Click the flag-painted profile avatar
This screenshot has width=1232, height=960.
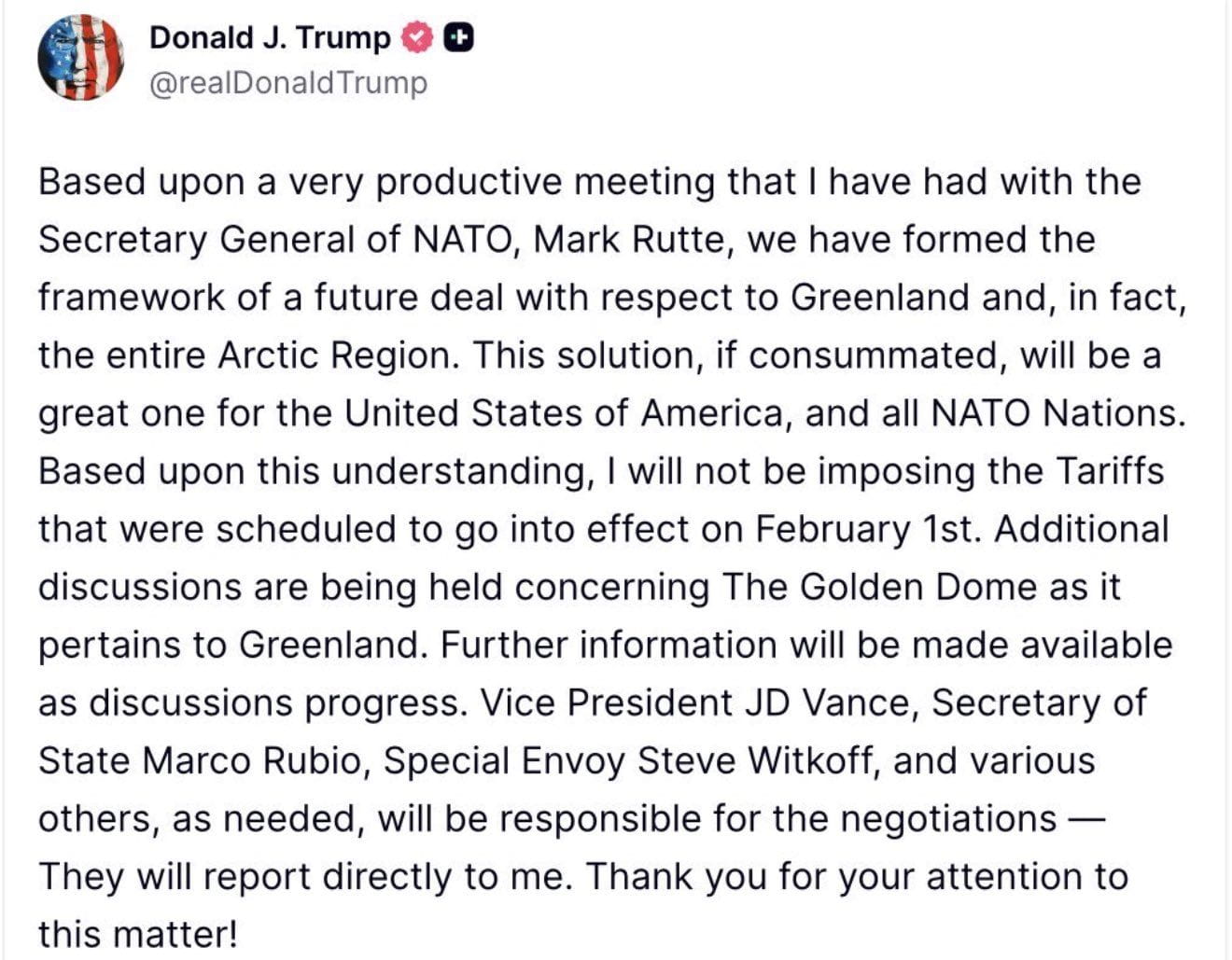point(81,58)
